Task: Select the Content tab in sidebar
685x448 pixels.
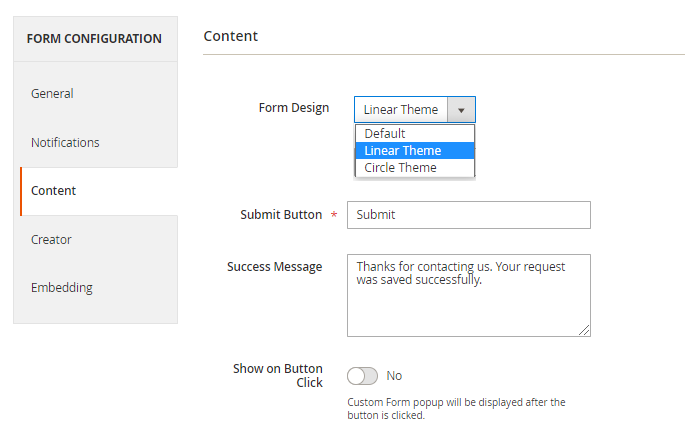Action: (x=54, y=191)
